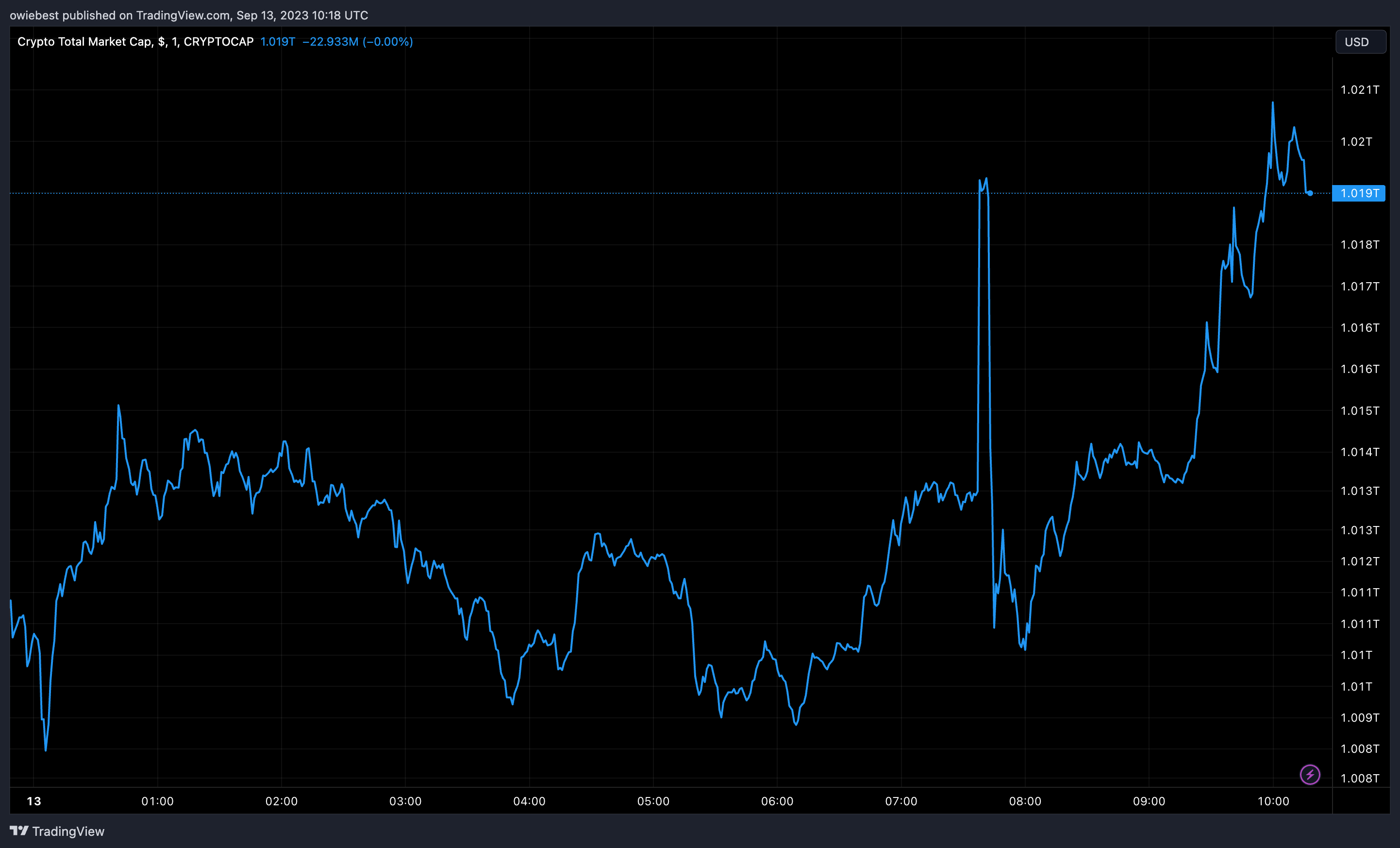Click the 1.018T price axis label

tap(1360, 245)
